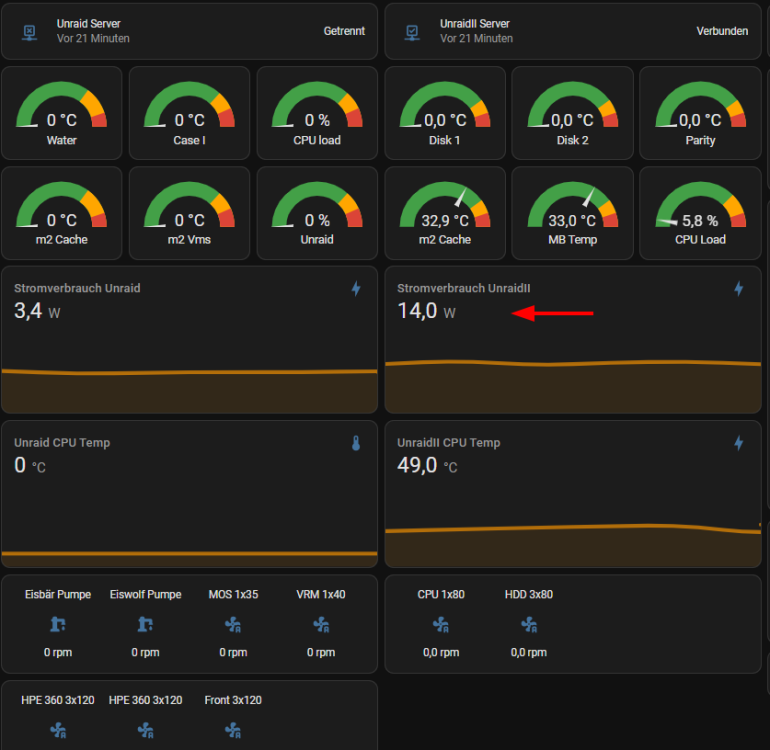Open the m2 Cache gauge showing 32,9 °C
Viewport: 770px width, 750px height.
[x=445, y=213]
